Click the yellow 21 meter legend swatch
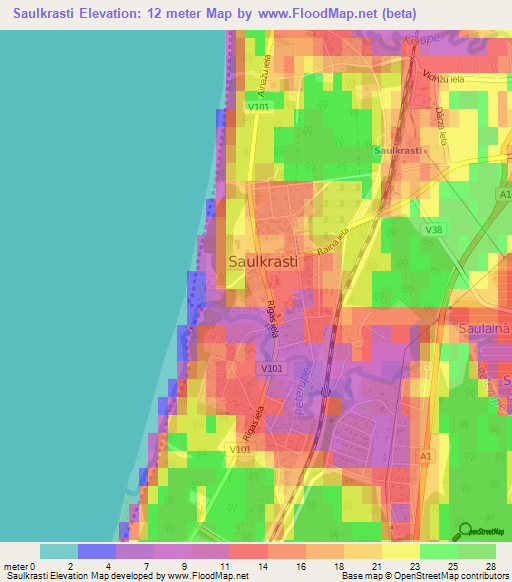This screenshot has width=512, height=582. tap(401, 551)
